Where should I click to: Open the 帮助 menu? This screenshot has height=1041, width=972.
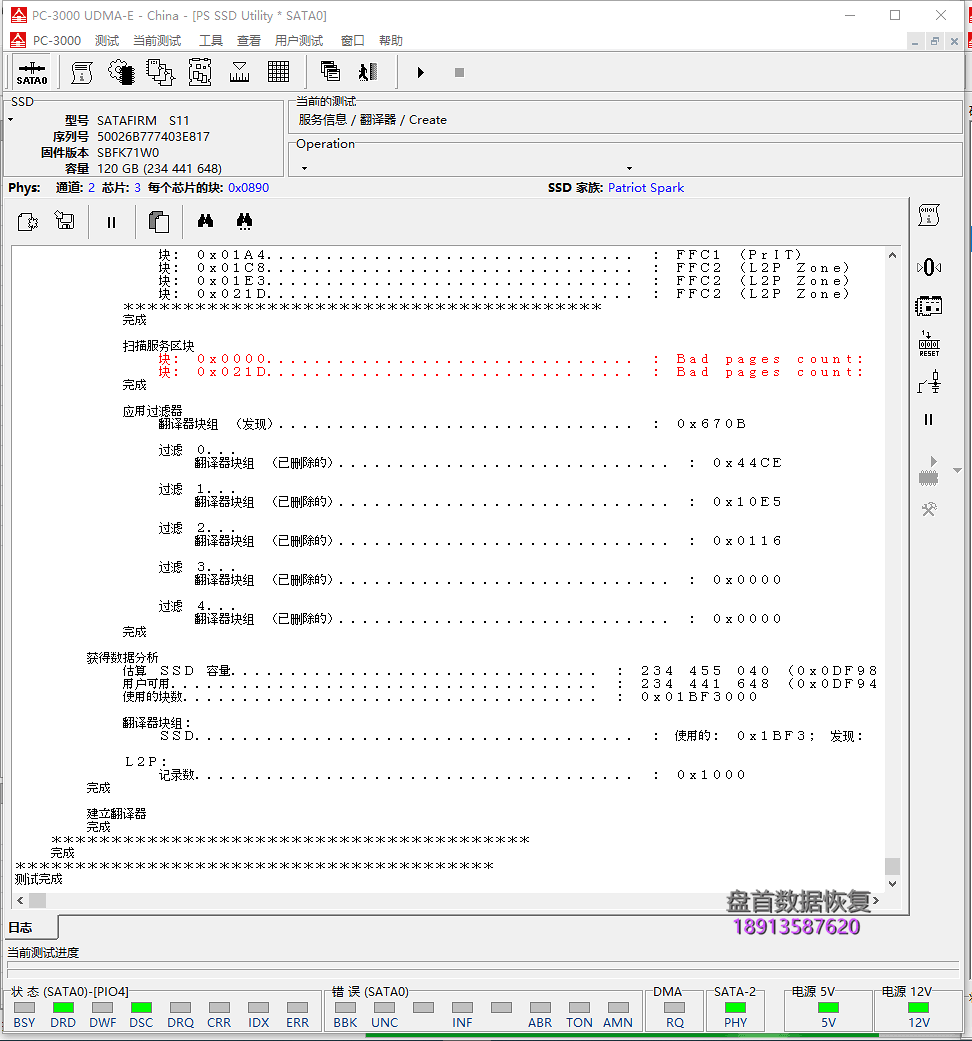[x=391, y=40]
